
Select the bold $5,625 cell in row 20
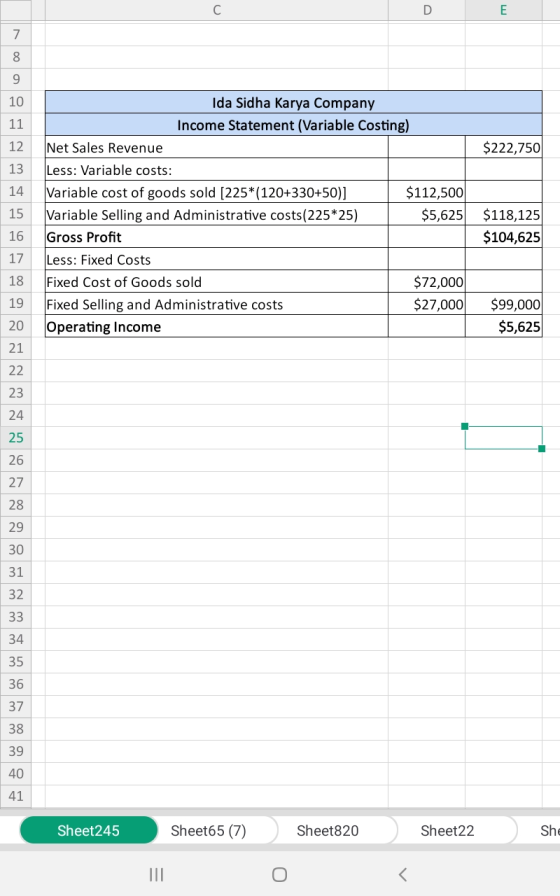click(503, 326)
